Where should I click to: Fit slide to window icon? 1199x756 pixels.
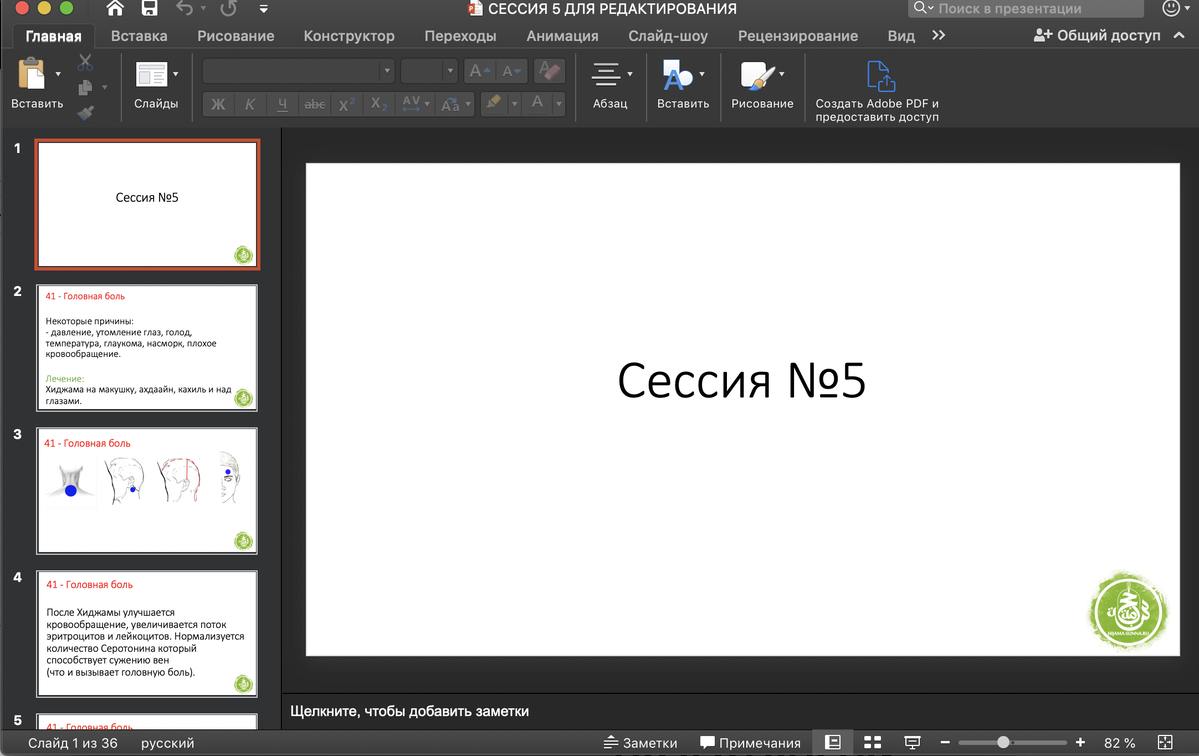pos(1165,742)
